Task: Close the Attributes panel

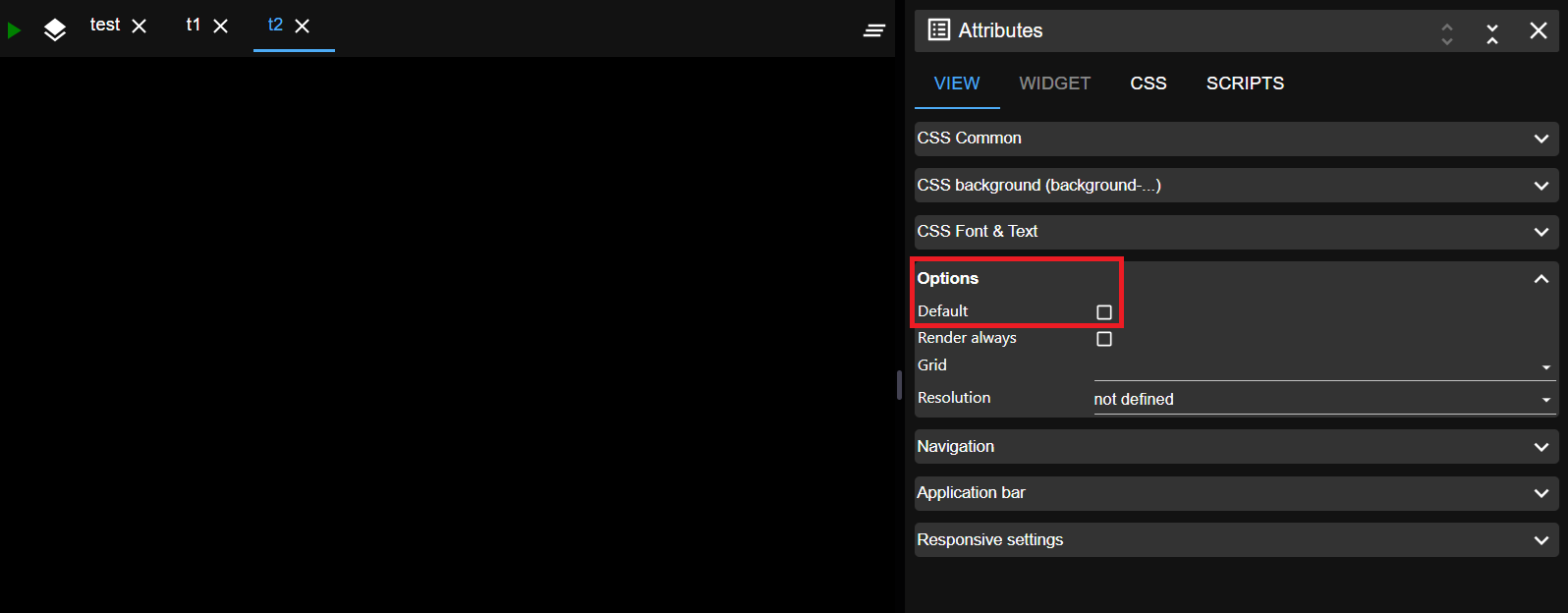Action: 1539,31
